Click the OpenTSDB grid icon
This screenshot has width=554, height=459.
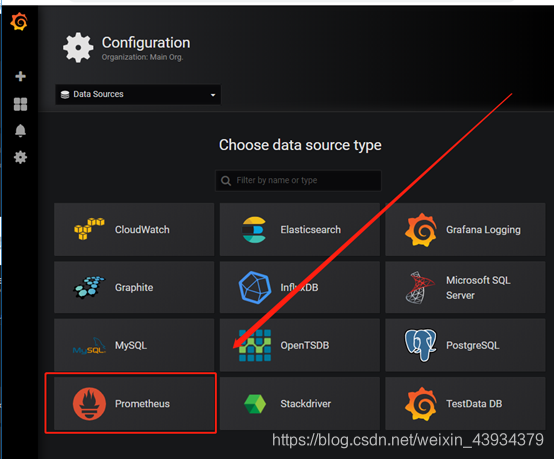[x=255, y=345]
